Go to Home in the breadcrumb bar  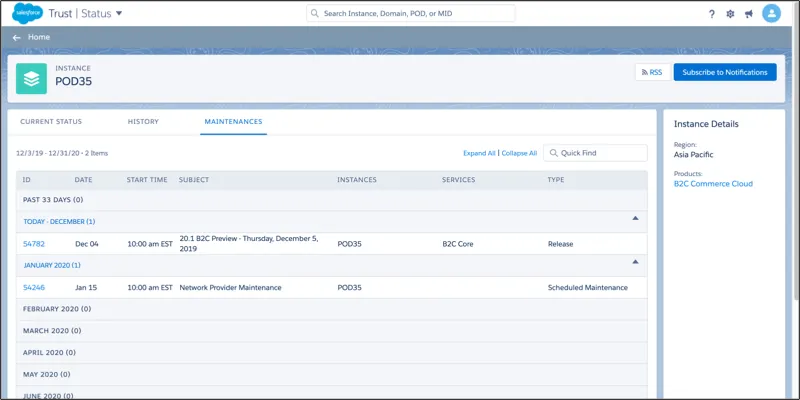[x=39, y=37]
